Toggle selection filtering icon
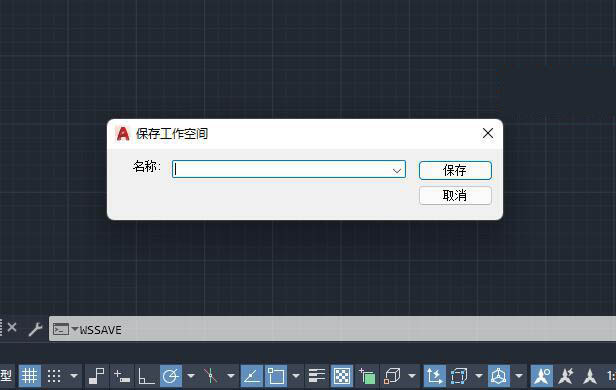The image size is (616, 390). point(458,376)
